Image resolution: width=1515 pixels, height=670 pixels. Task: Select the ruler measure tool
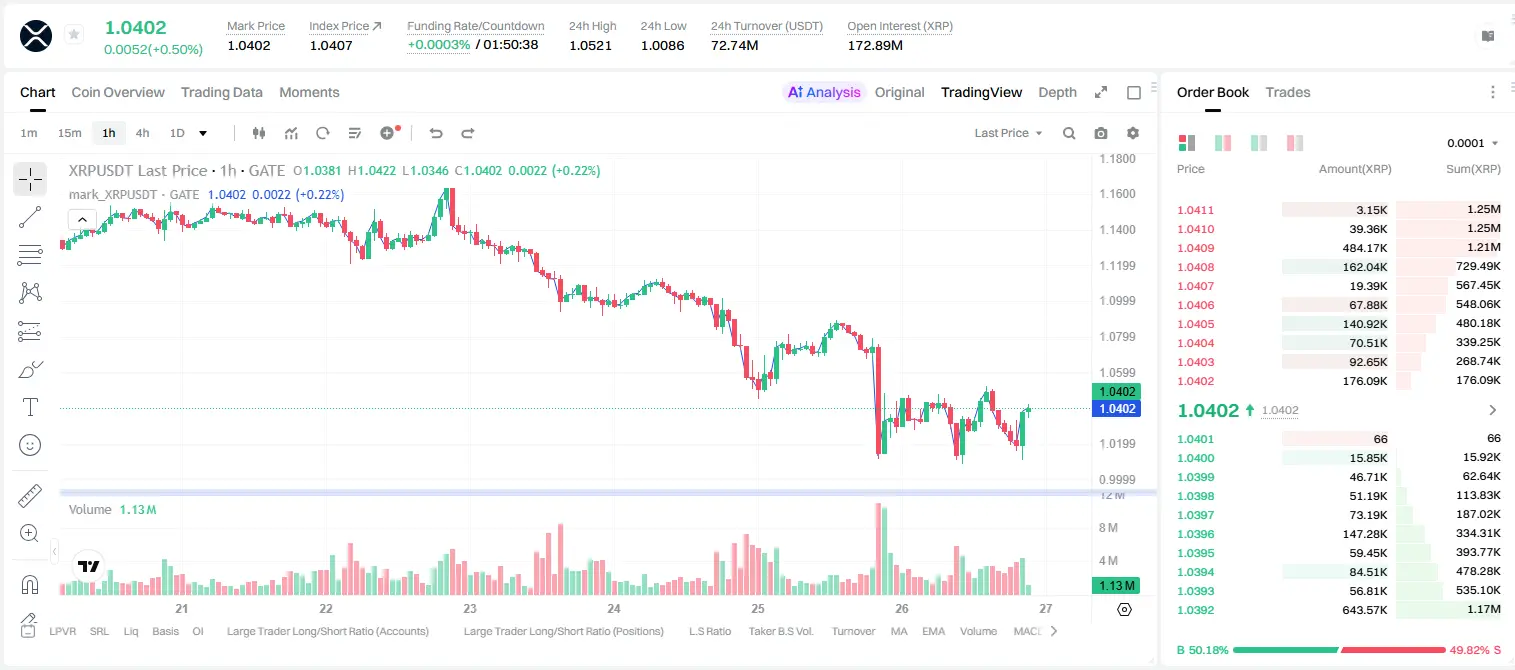coord(30,495)
